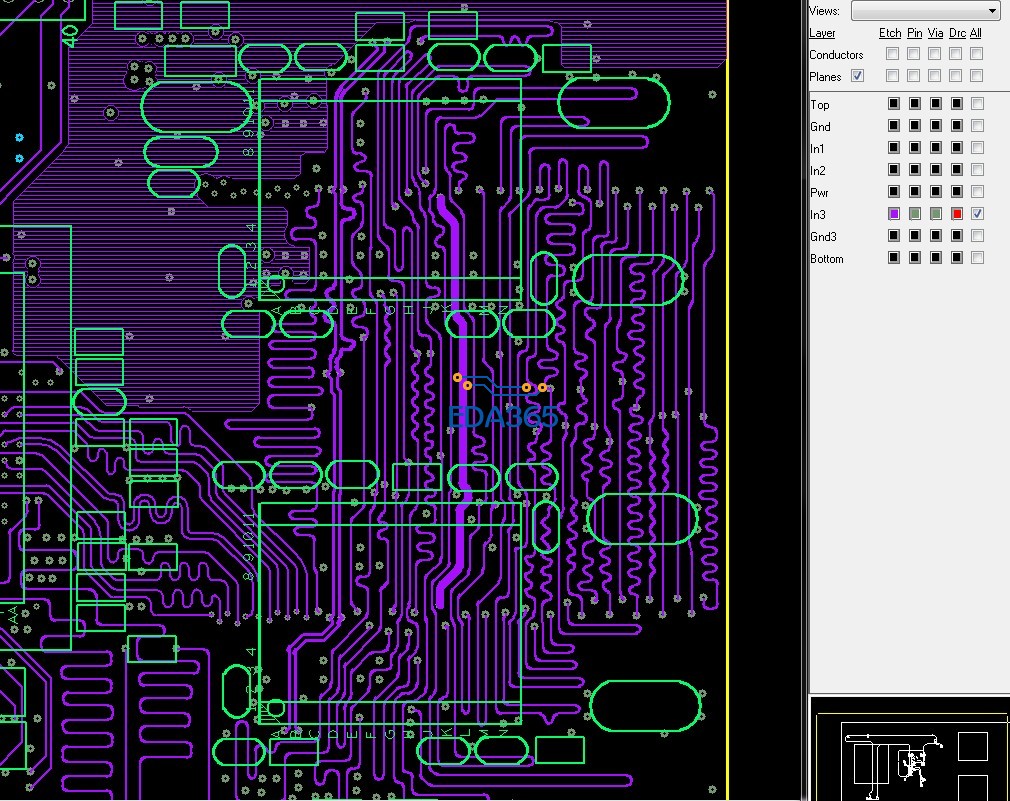
Task: Click the Etch column header
Action: [x=890, y=33]
